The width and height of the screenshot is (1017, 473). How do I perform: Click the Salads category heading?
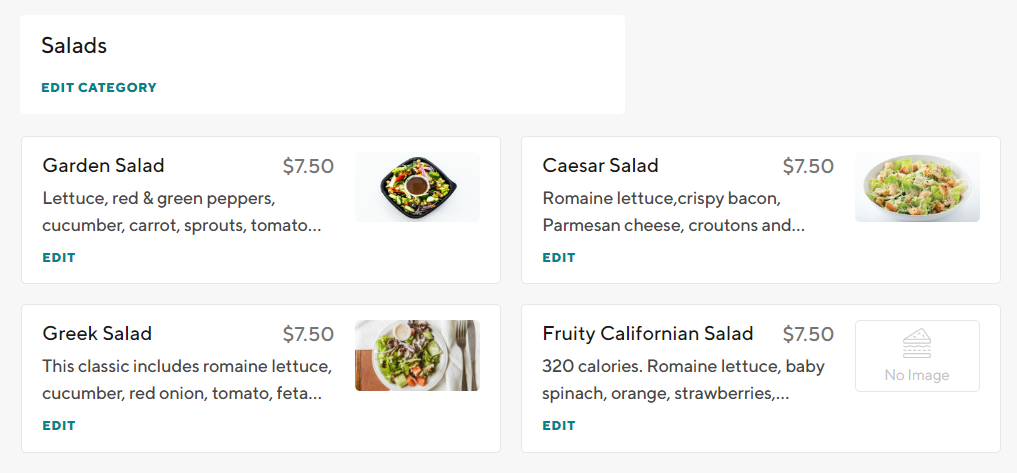(x=74, y=46)
